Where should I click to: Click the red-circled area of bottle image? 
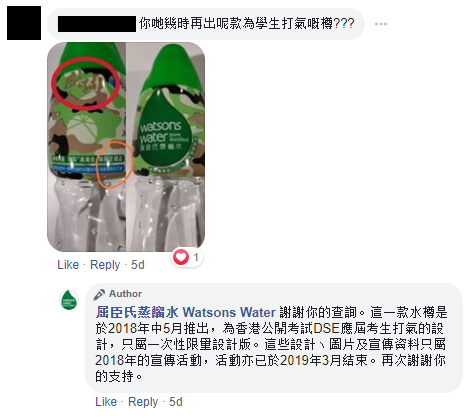[86, 84]
